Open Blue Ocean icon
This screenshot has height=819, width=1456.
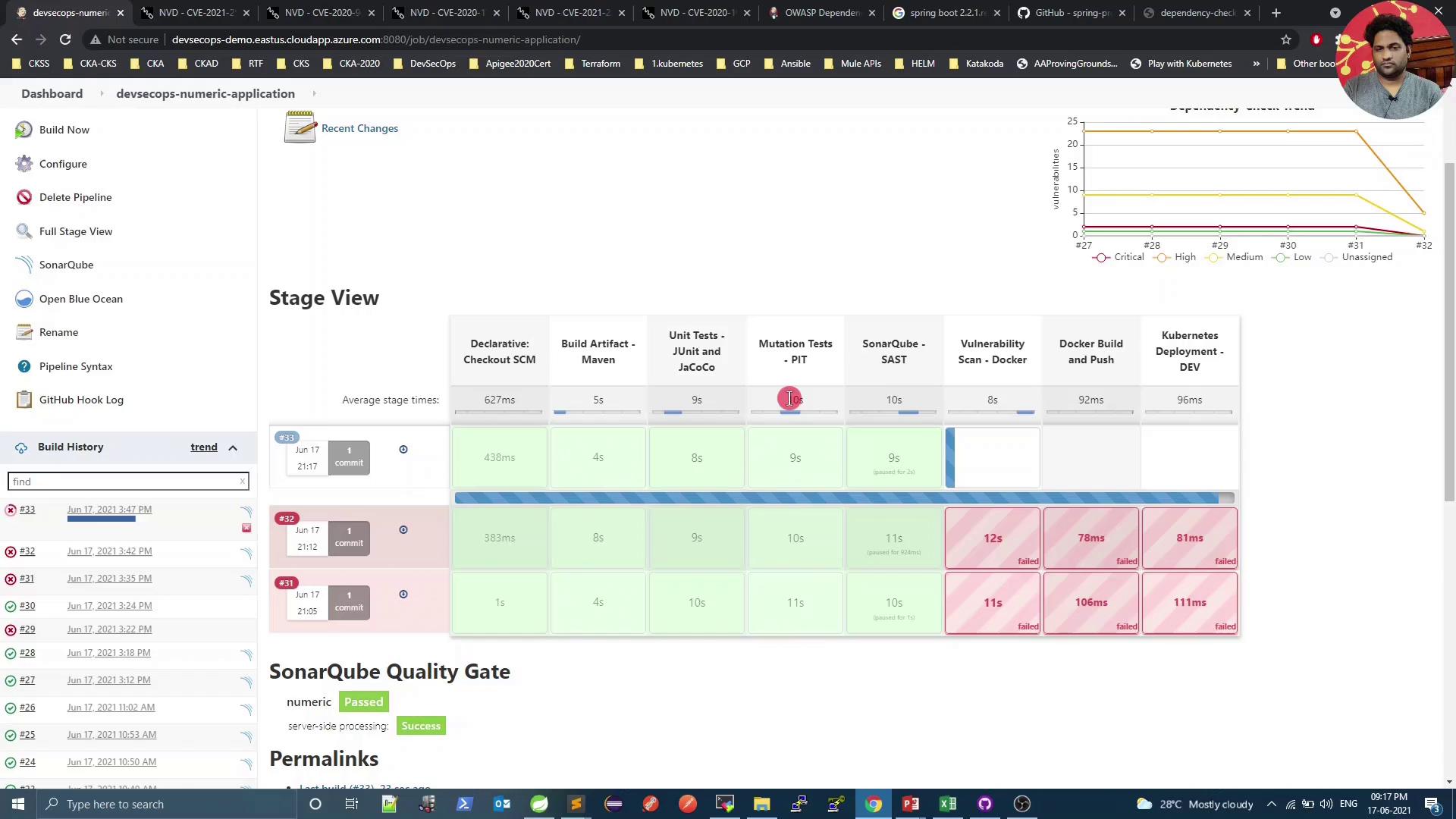coord(24,299)
